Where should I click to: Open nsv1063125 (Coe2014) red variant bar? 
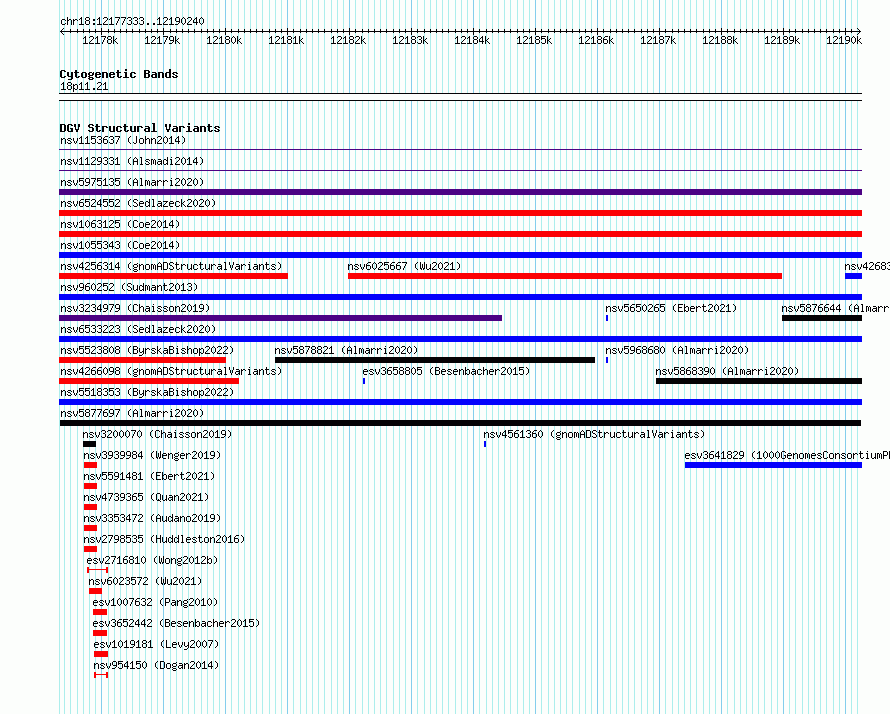pyautogui.click(x=460, y=234)
